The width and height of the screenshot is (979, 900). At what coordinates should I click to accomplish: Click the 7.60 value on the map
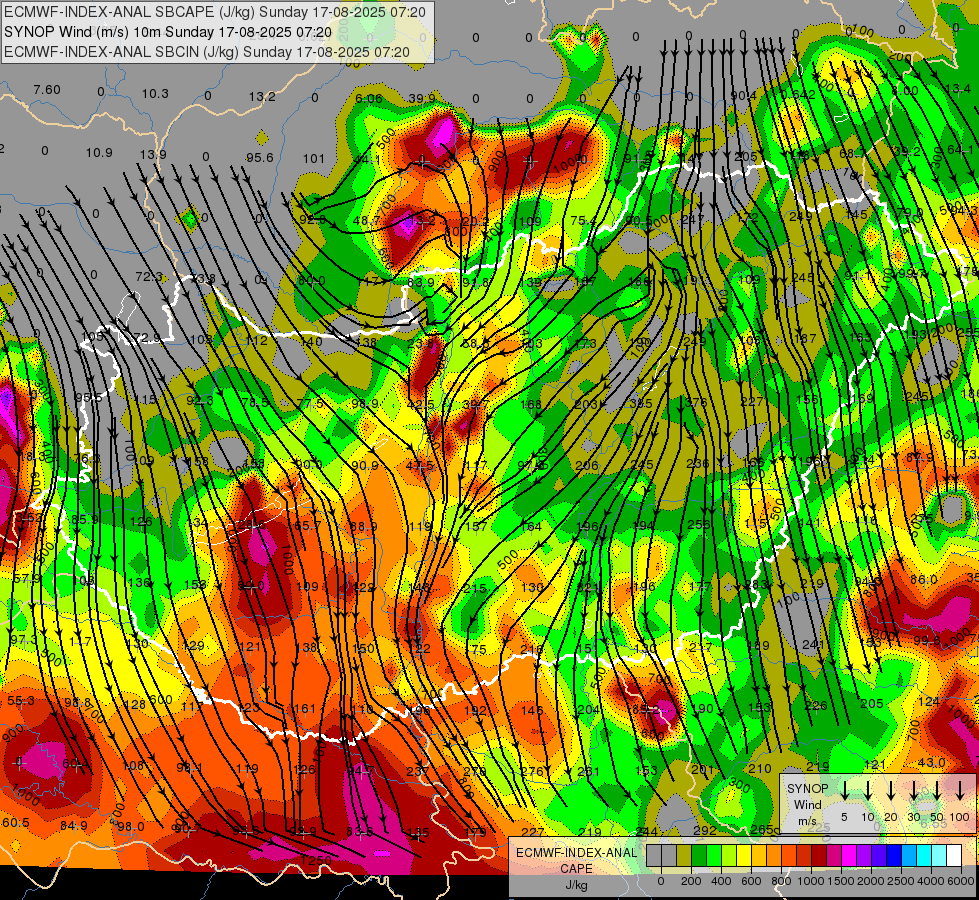[x=47, y=90]
